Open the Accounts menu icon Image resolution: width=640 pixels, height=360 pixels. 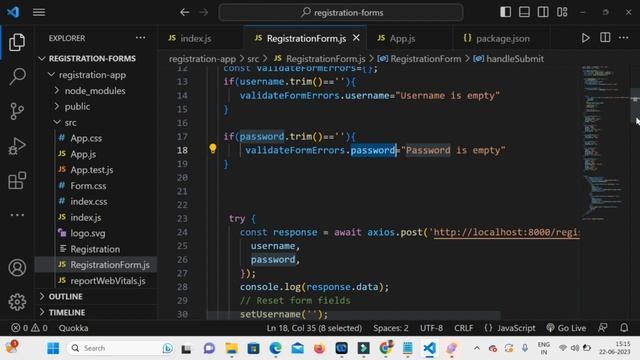[17, 268]
